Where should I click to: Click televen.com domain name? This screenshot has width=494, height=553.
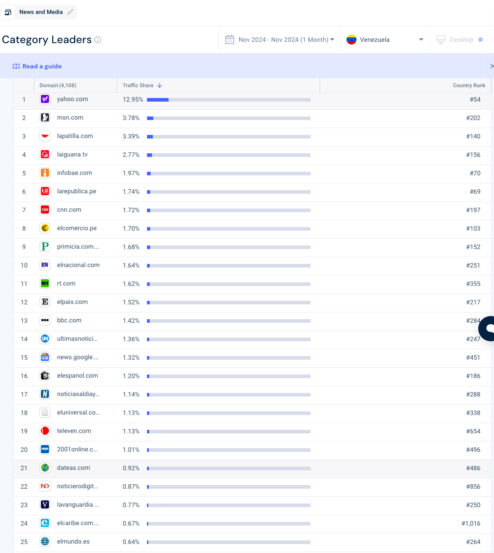pyautogui.click(x=74, y=431)
